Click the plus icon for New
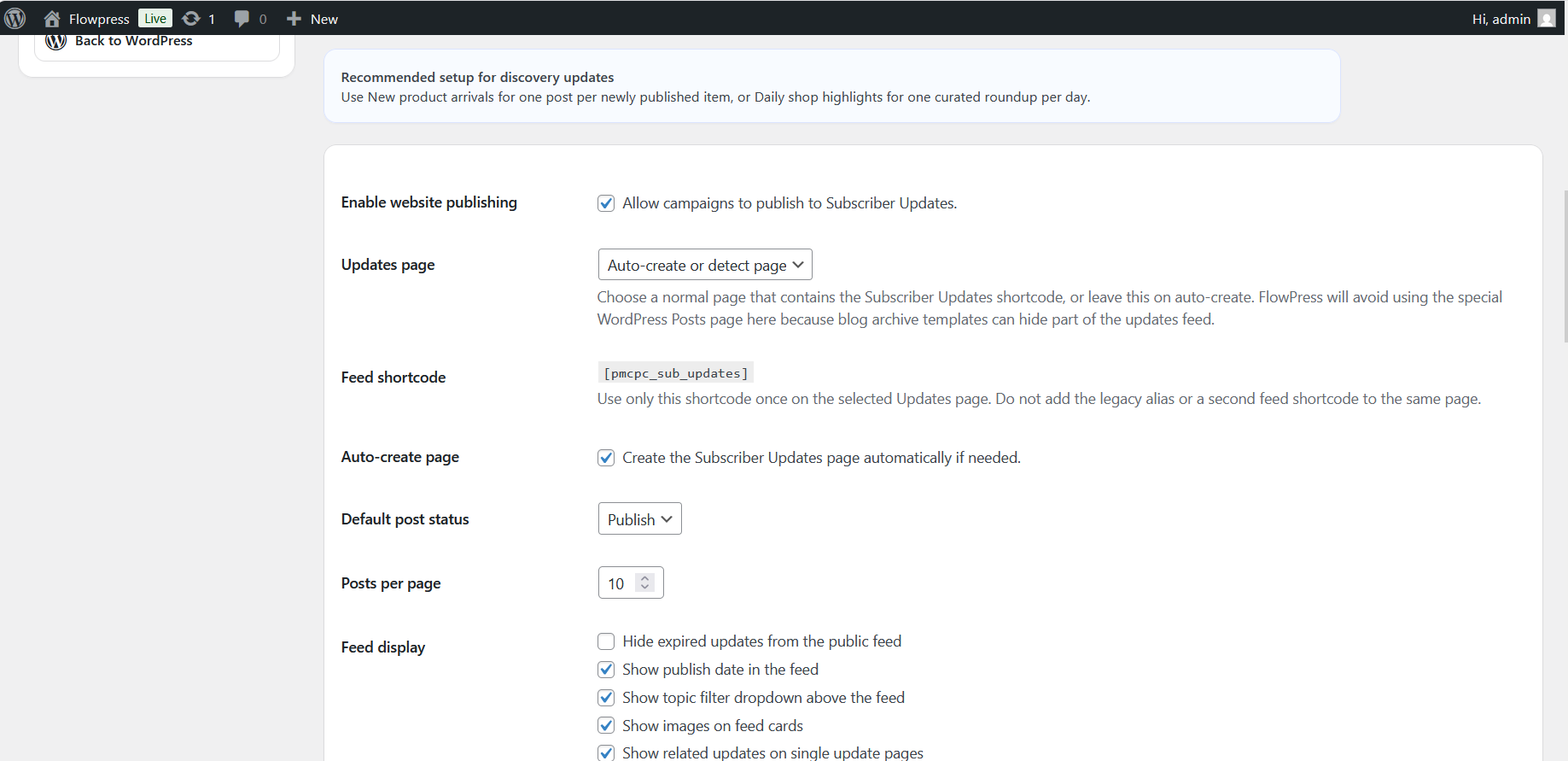Screen dimensions: 1568x761 [294, 19]
